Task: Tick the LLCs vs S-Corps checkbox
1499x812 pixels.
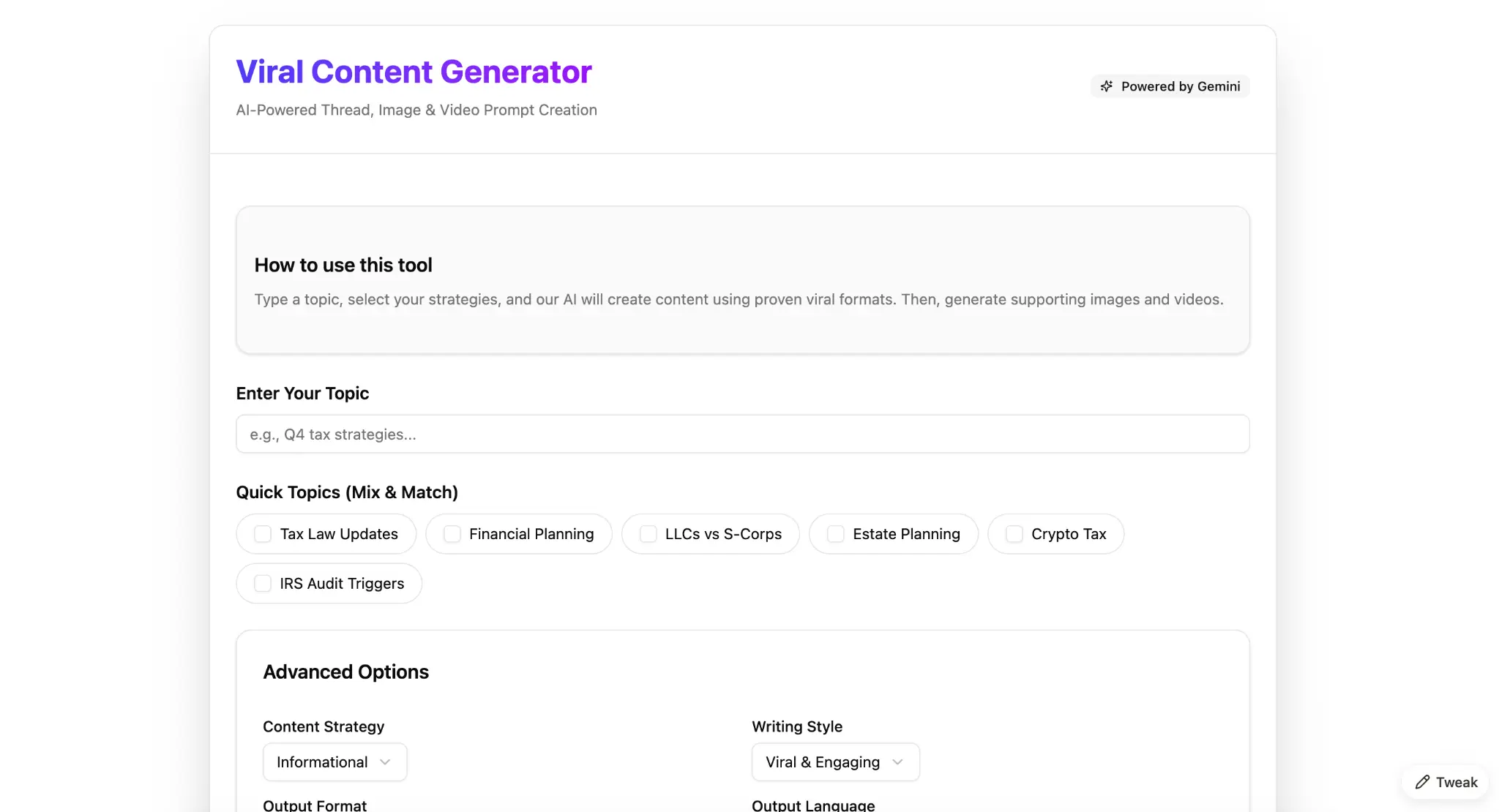Action: [x=648, y=534]
